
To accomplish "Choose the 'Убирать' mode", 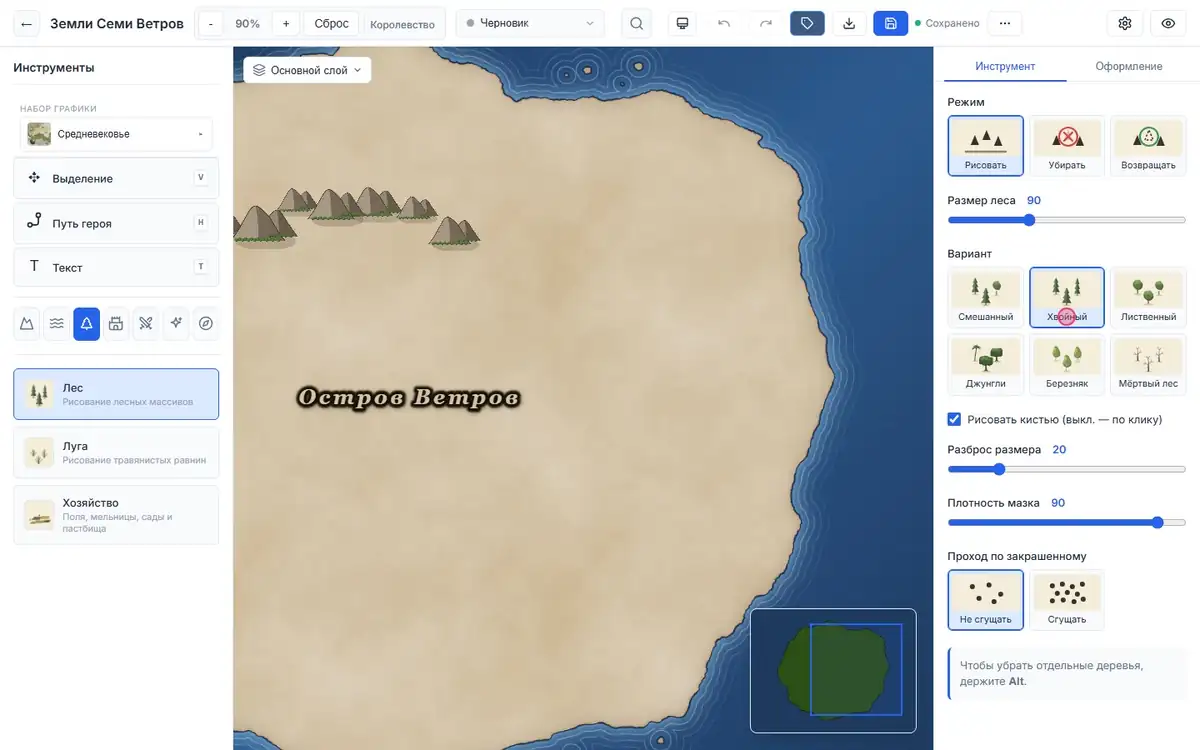I will point(1067,146).
